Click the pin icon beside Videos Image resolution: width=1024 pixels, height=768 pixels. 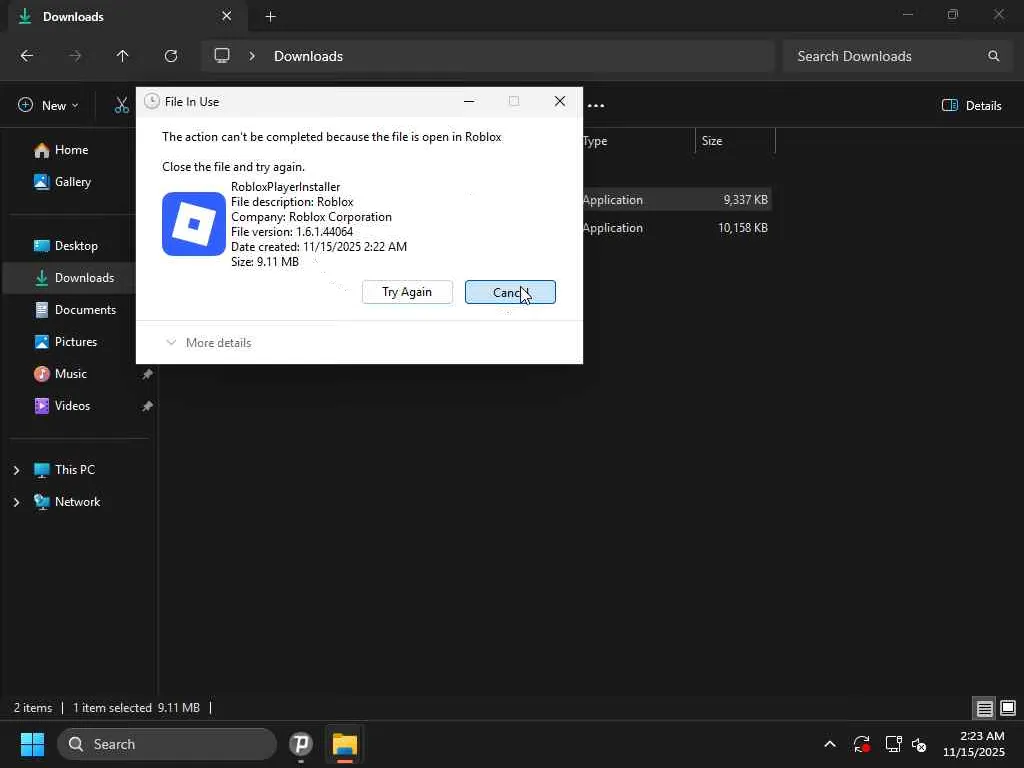click(x=148, y=406)
